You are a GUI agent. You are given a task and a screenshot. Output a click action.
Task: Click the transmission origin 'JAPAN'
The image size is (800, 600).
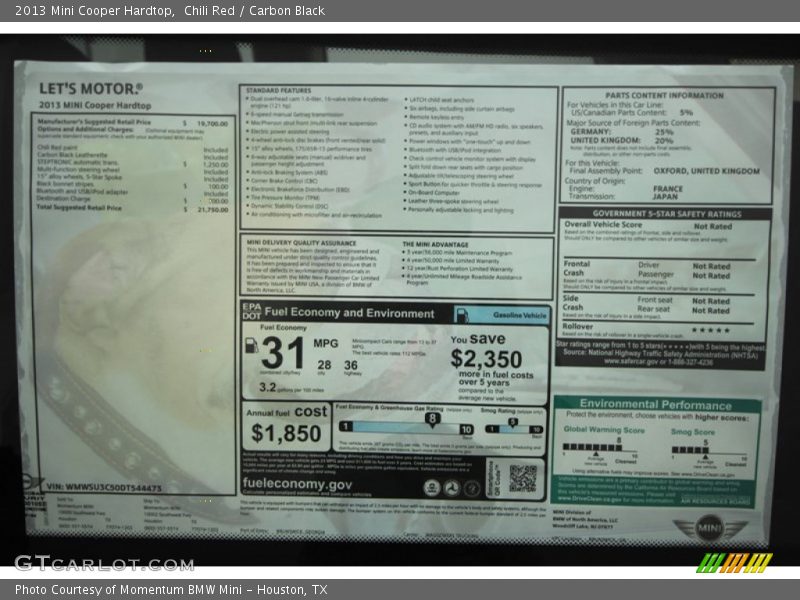click(x=665, y=196)
